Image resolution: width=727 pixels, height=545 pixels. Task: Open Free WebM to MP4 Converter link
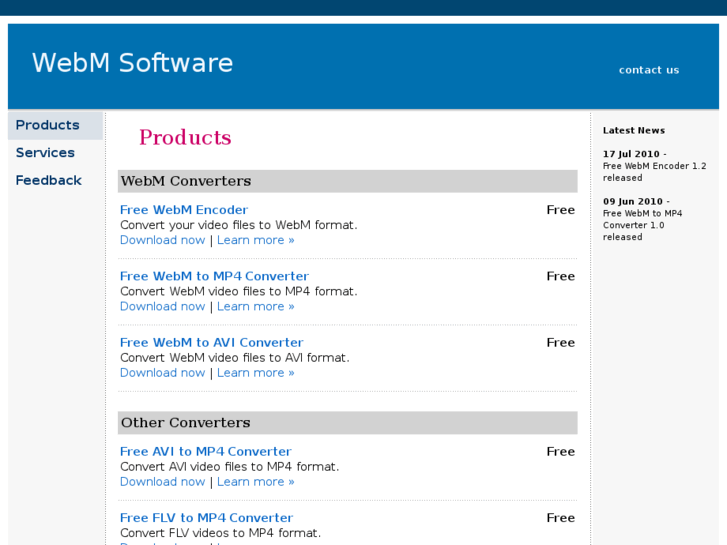pyautogui.click(x=214, y=276)
